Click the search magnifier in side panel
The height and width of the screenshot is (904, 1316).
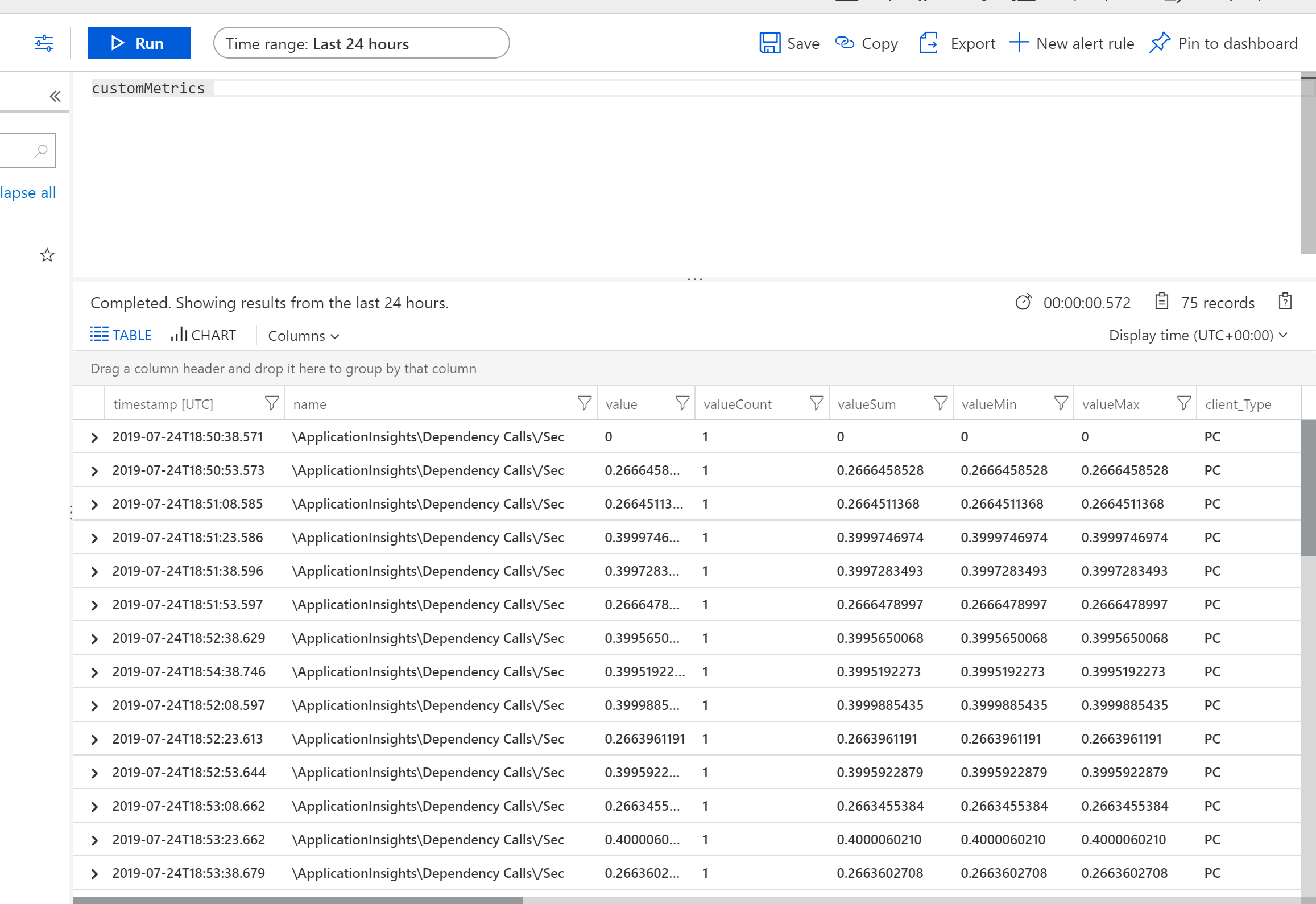(40, 151)
